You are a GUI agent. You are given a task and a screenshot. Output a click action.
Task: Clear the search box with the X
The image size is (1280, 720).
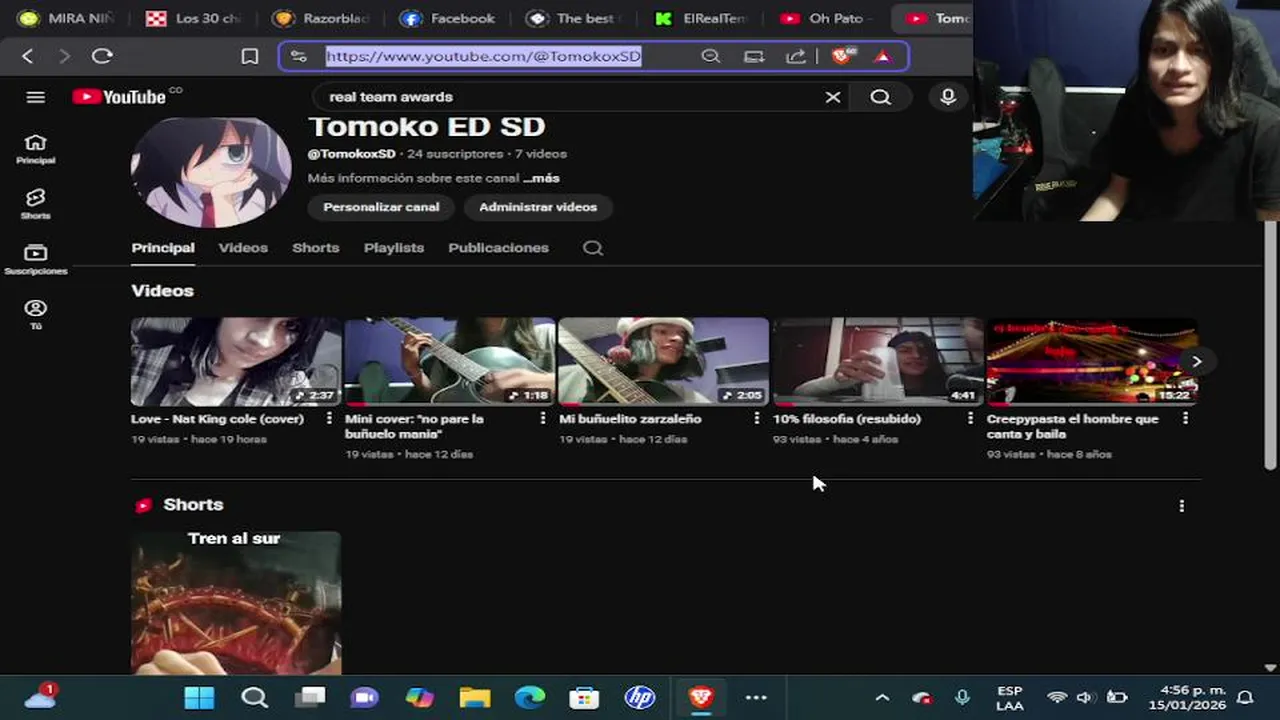[x=833, y=97]
